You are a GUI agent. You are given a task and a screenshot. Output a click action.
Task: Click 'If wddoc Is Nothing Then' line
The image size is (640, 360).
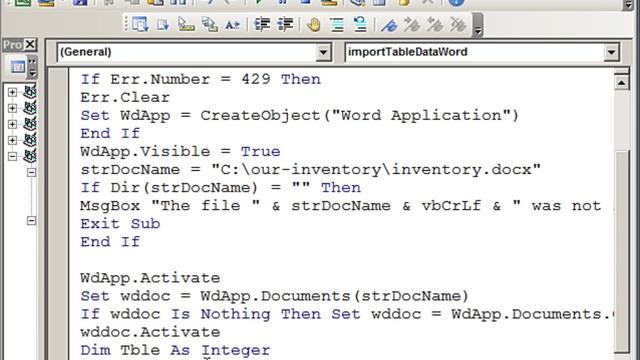point(346,314)
